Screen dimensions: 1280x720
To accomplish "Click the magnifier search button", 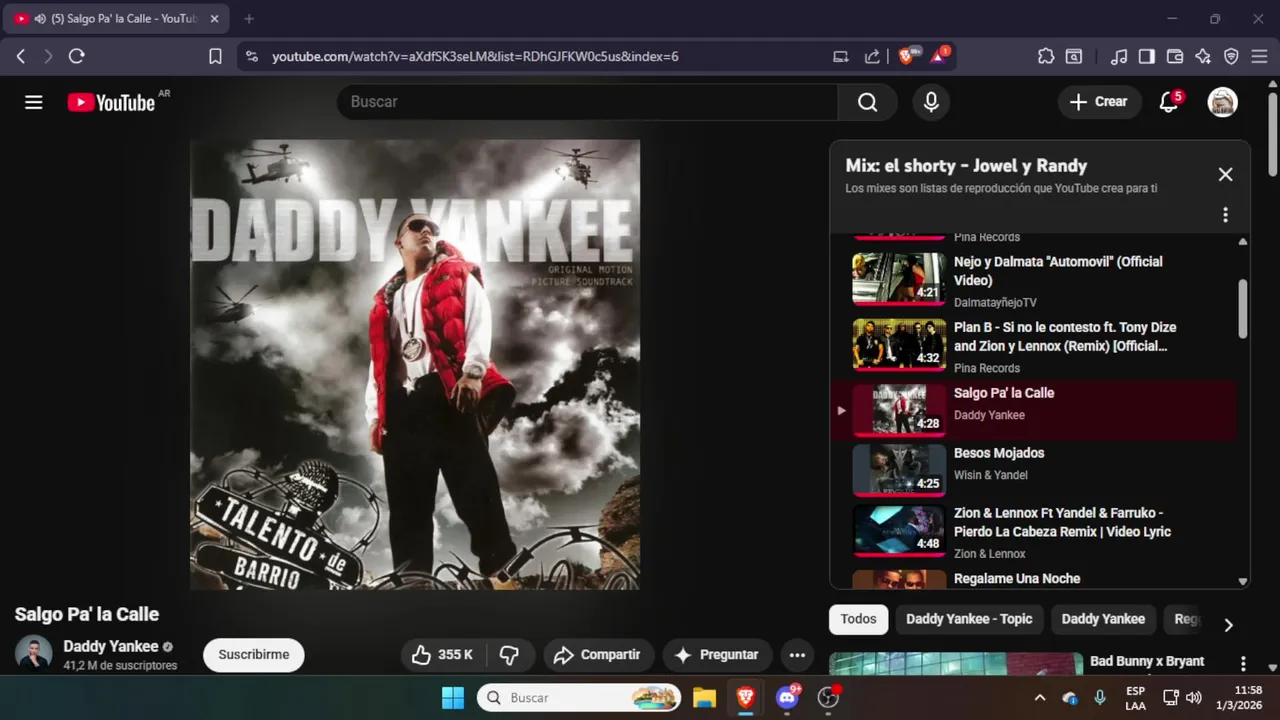I will (x=867, y=102).
